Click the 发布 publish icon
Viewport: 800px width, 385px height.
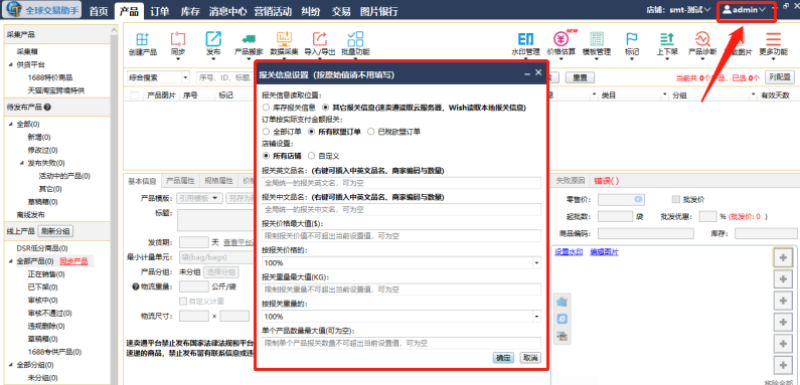213,39
